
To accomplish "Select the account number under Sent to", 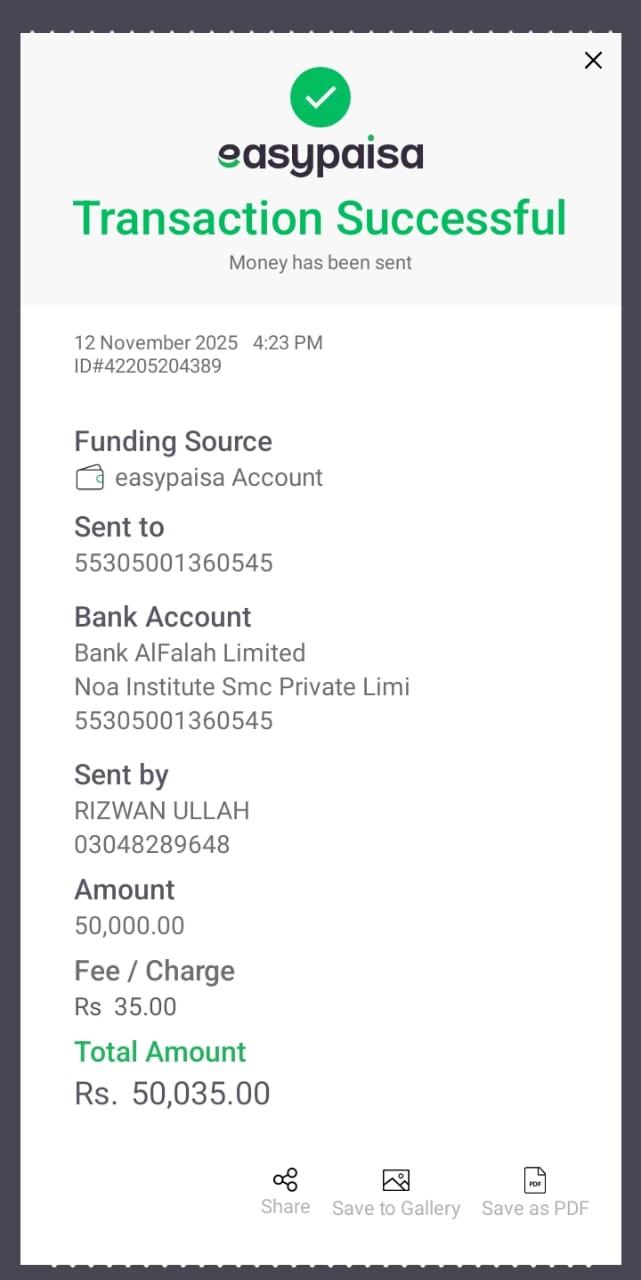I will pyautogui.click(x=174, y=563).
